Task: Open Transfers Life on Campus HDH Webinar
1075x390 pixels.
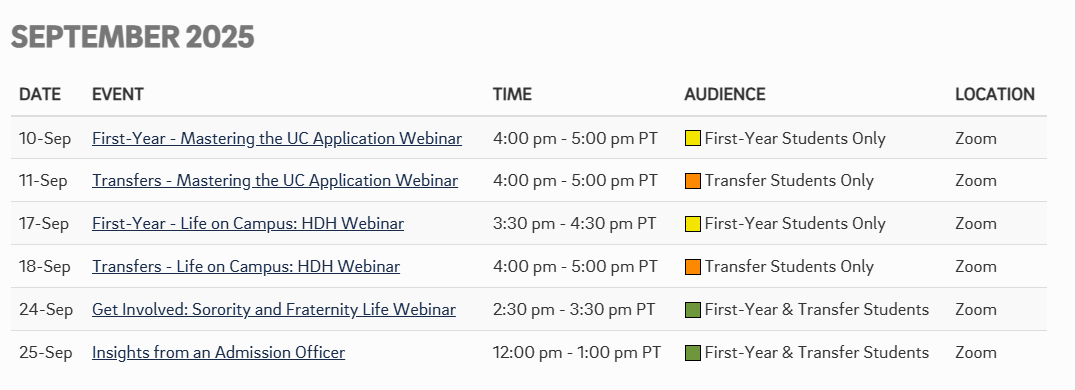Action: point(246,267)
